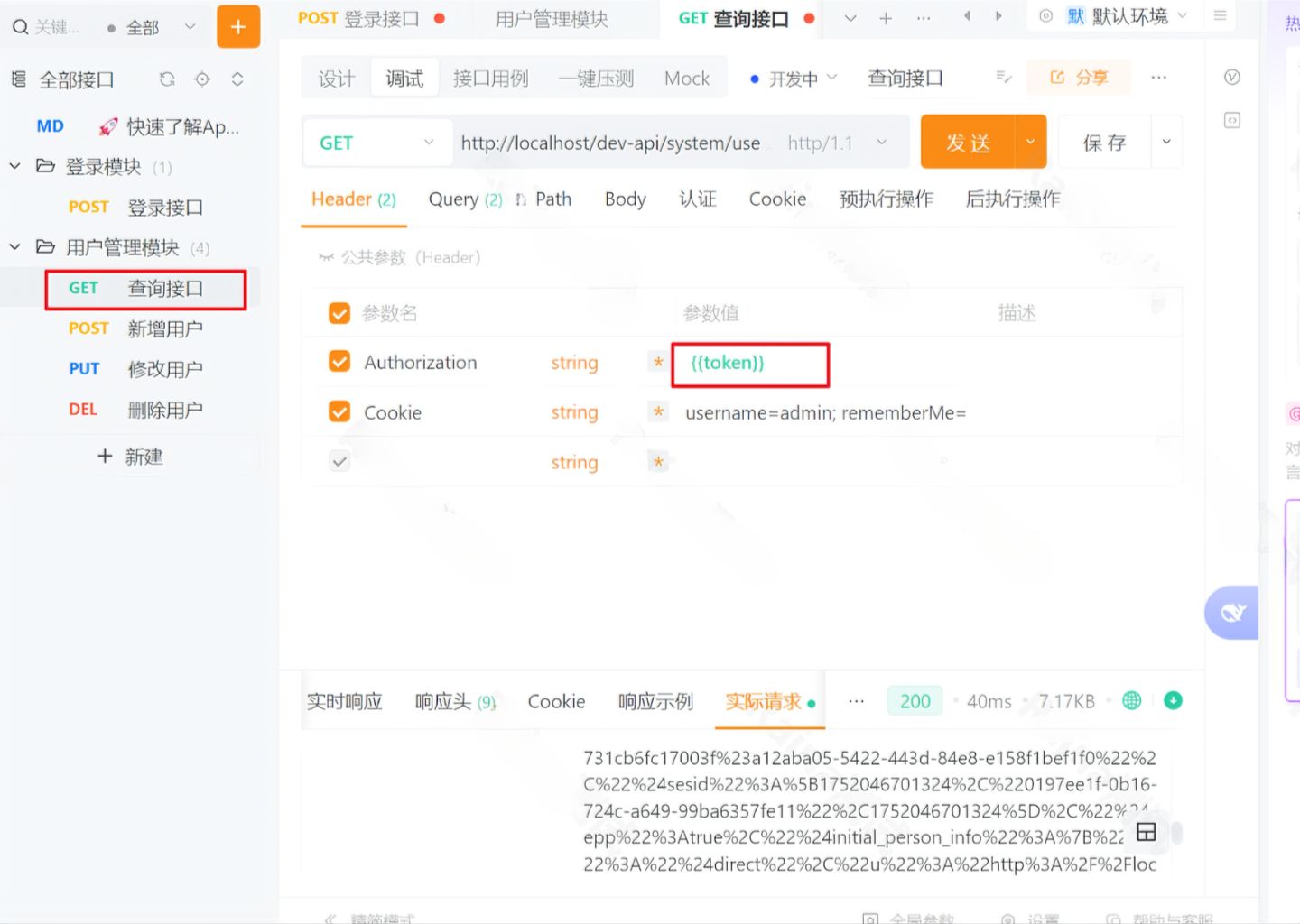Open the 全部 filter dropdown

point(152,28)
